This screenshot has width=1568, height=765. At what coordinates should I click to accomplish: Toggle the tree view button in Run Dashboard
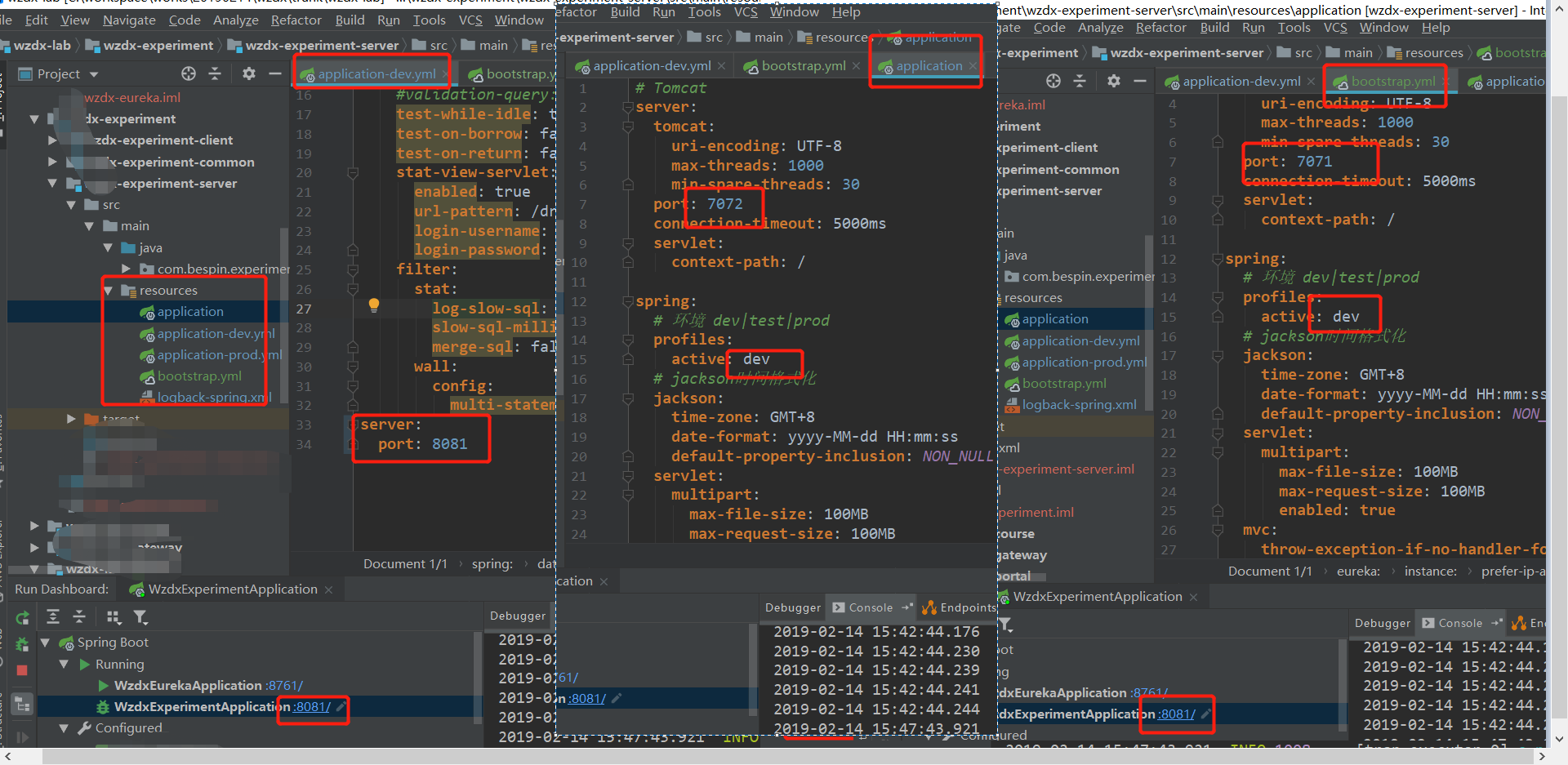[x=23, y=705]
